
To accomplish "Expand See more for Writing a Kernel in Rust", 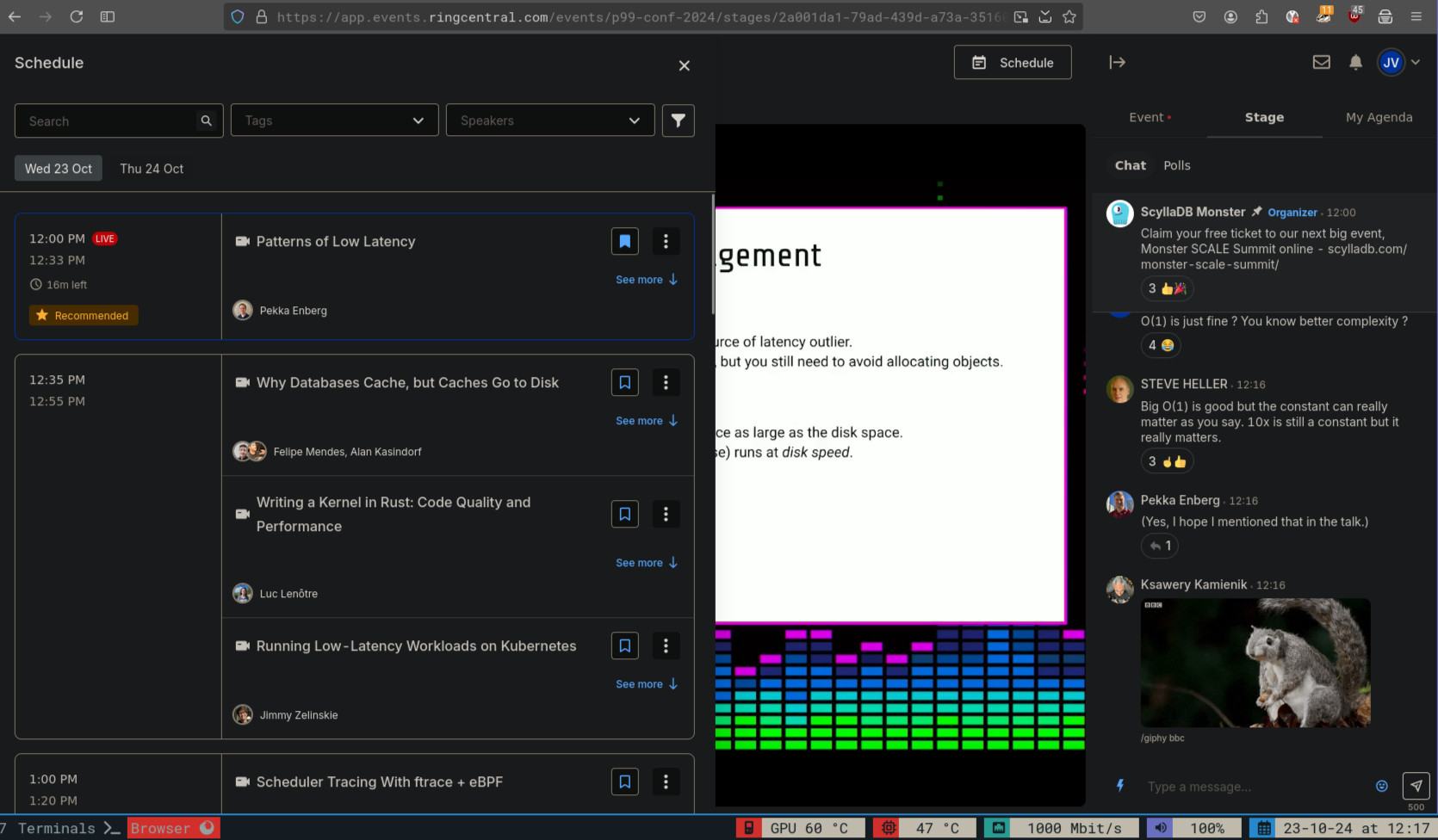I will (647, 563).
